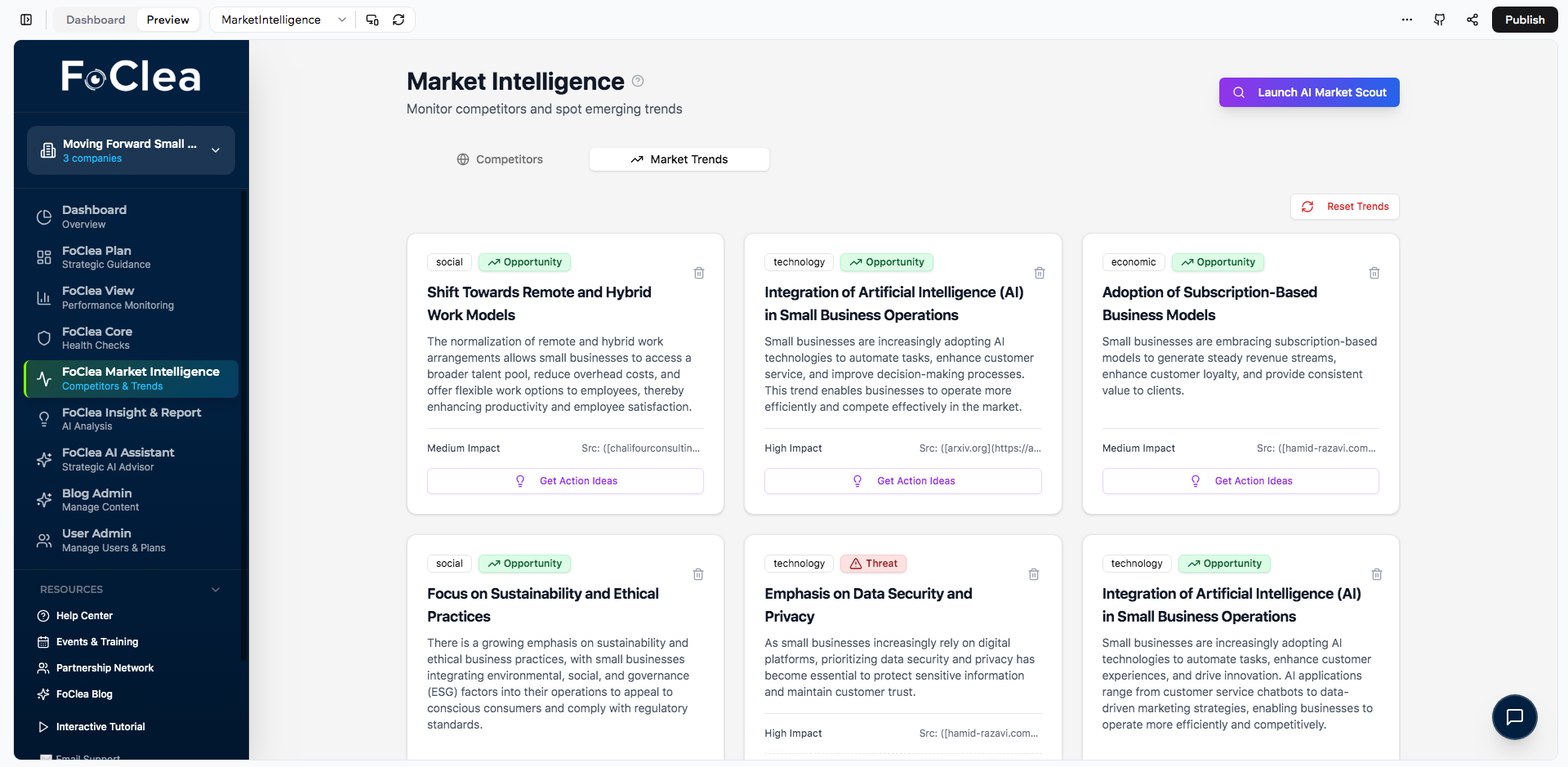This screenshot has width=1568, height=767.
Task: Click the help icon beside Market Intelligence title
Action: [x=638, y=81]
